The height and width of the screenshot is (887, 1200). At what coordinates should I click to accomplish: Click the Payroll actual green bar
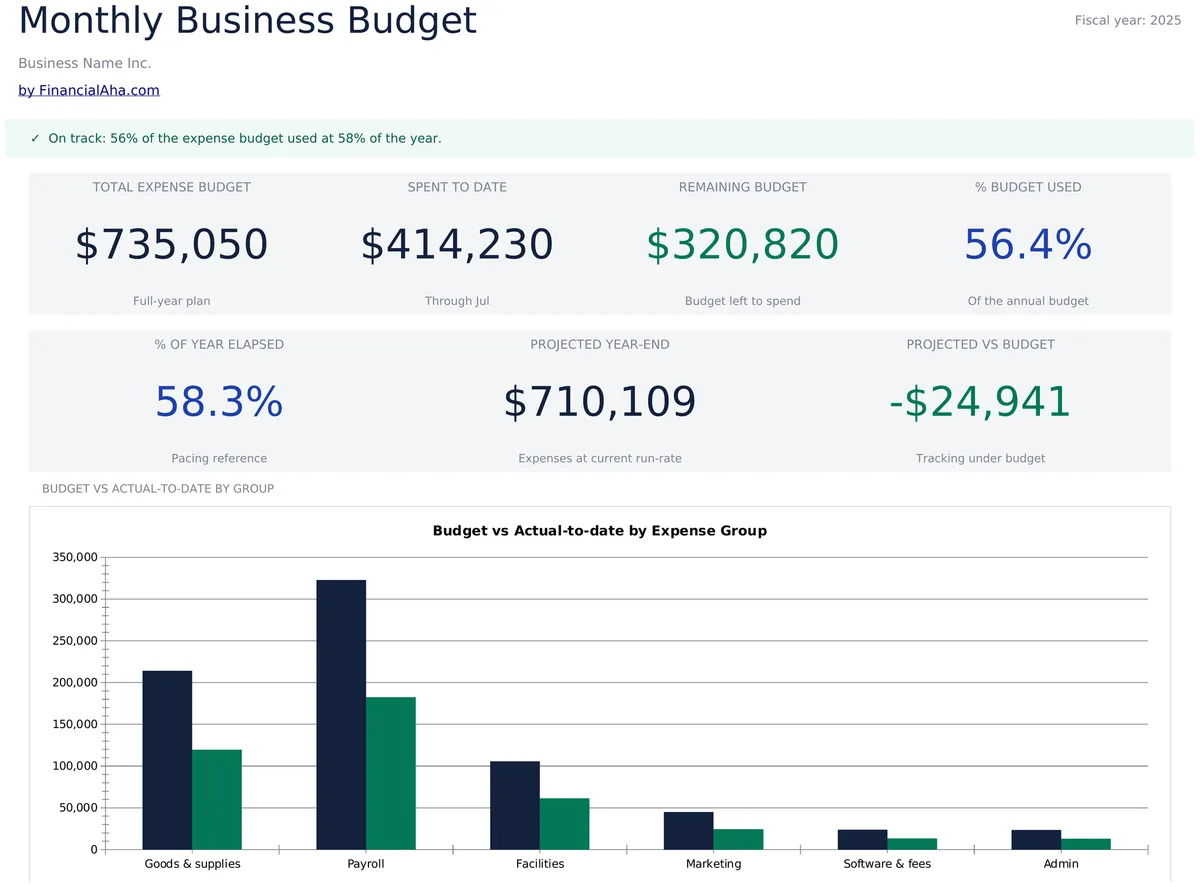tap(391, 774)
